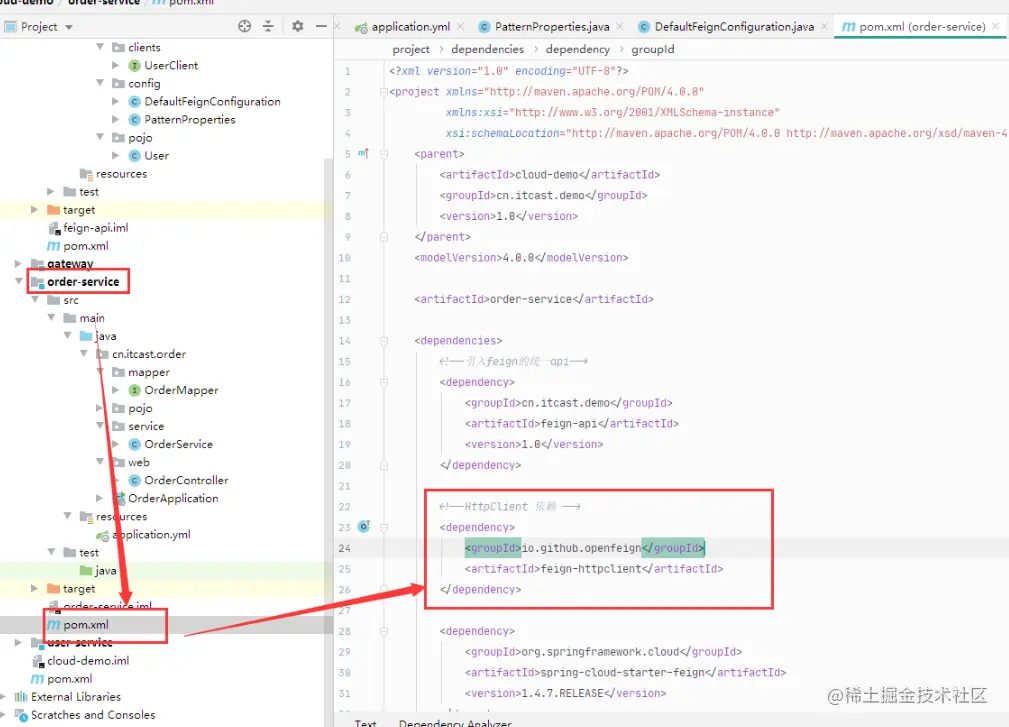Image resolution: width=1009 pixels, height=727 pixels.
Task: Expand the gateway module
Action: pyautogui.click(x=19, y=263)
